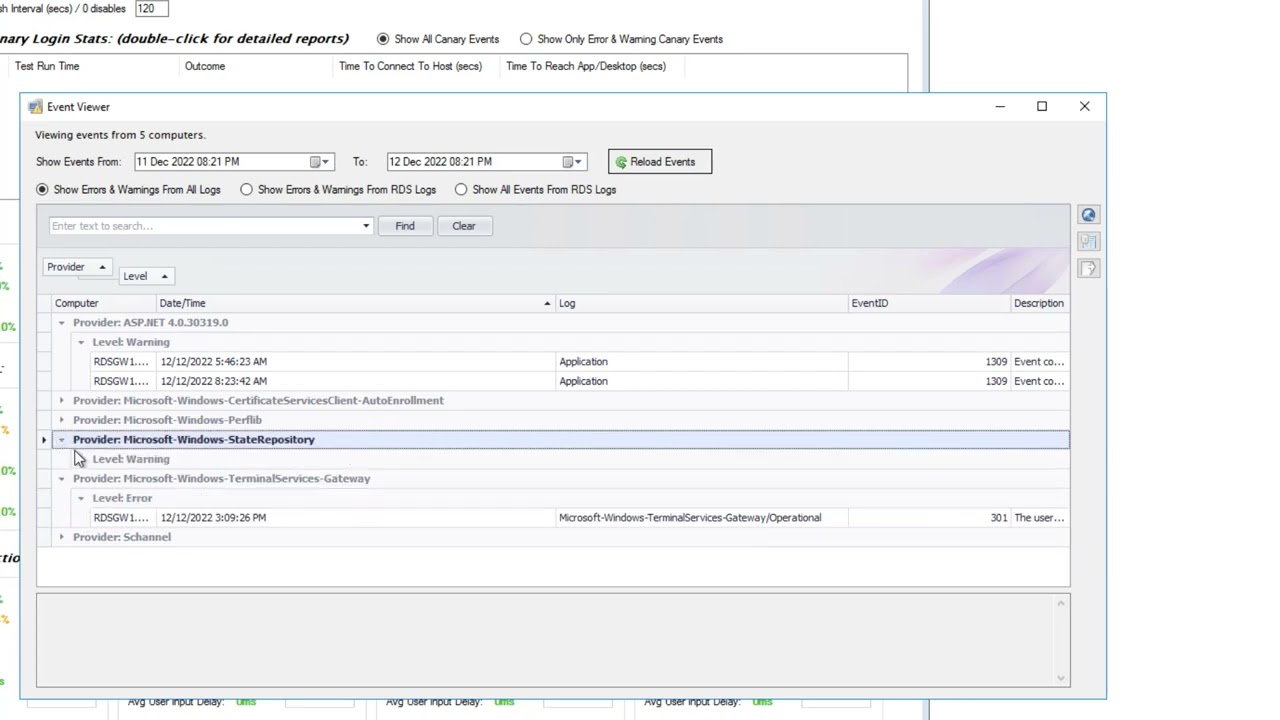This screenshot has height=720, width=1280.
Task: Click the Provider group-by chip
Action: pyautogui.click(x=76, y=267)
